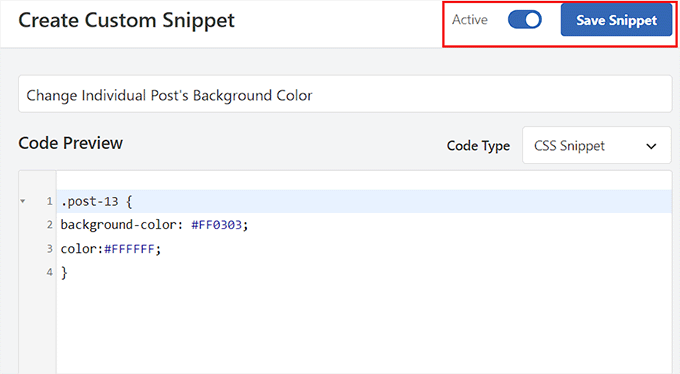Click the background-color property on line 2
This screenshot has height=374, width=680.
point(118,225)
